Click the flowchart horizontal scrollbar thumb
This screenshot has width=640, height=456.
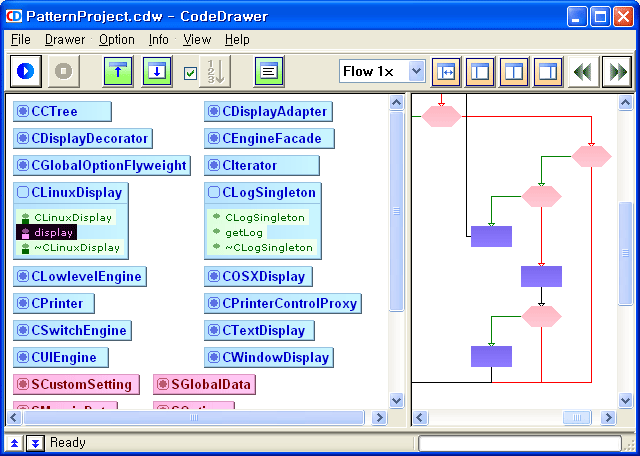(x=576, y=417)
